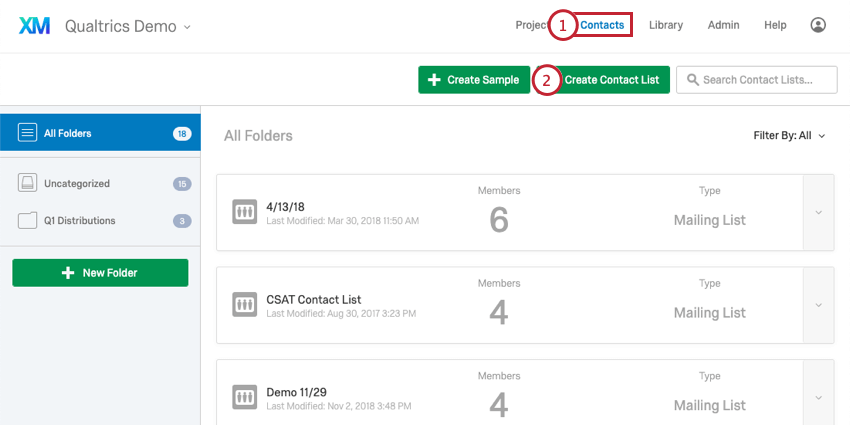Open the Qualtrics Demo account dropdown
The width and height of the screenshot is (850, 425).
click(x=128, y=26)
